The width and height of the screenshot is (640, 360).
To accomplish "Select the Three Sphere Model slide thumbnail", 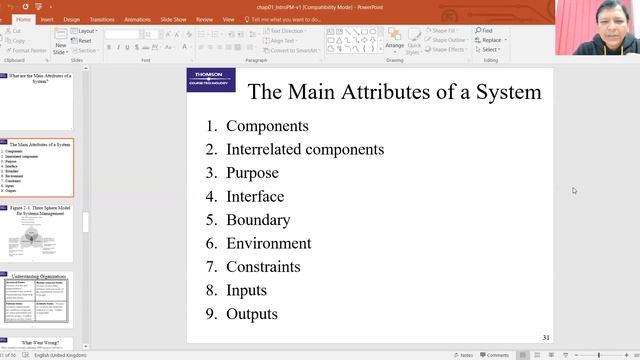I will (37, 233).
